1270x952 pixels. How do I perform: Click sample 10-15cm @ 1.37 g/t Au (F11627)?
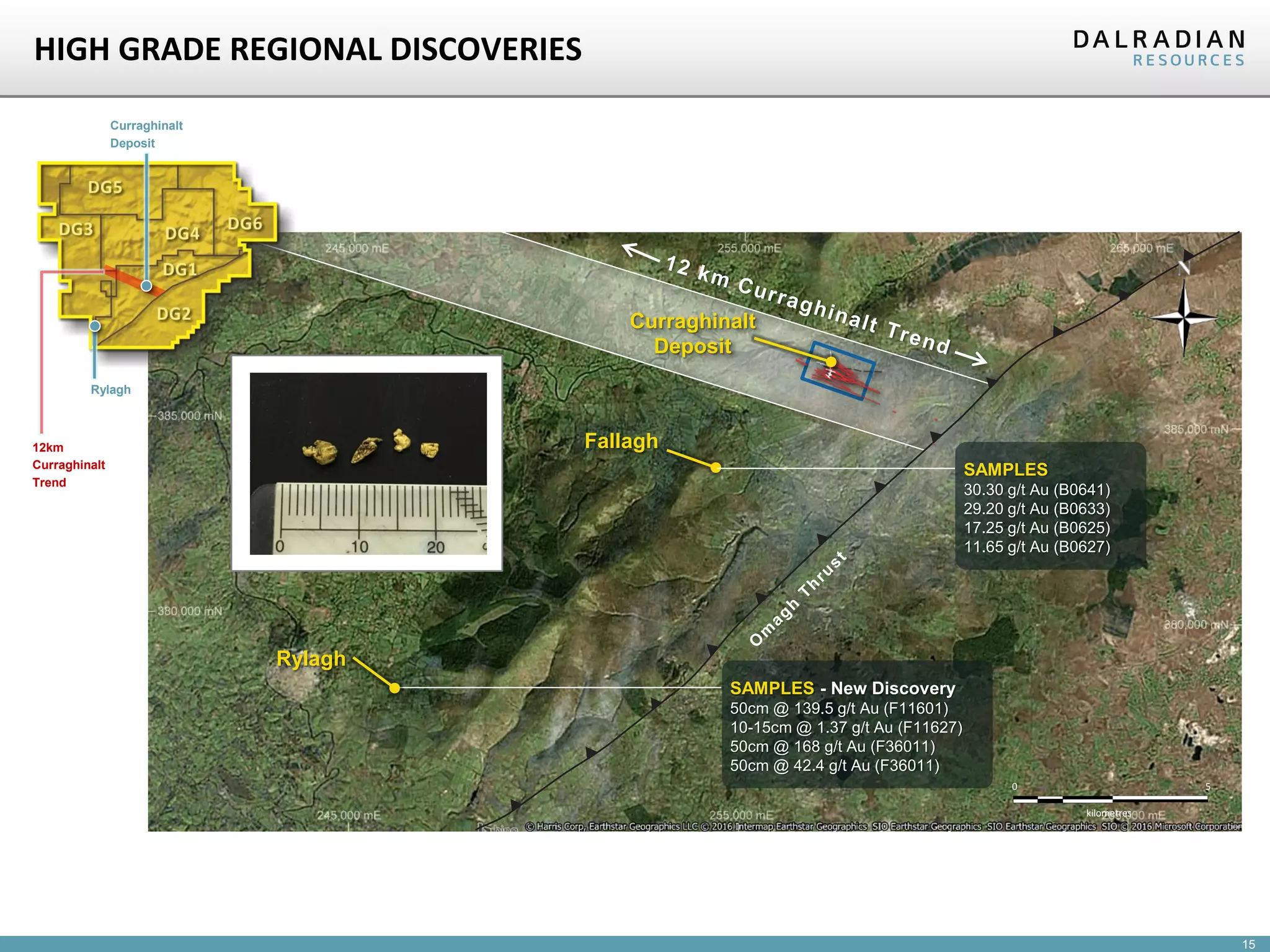tap(846, 728)
